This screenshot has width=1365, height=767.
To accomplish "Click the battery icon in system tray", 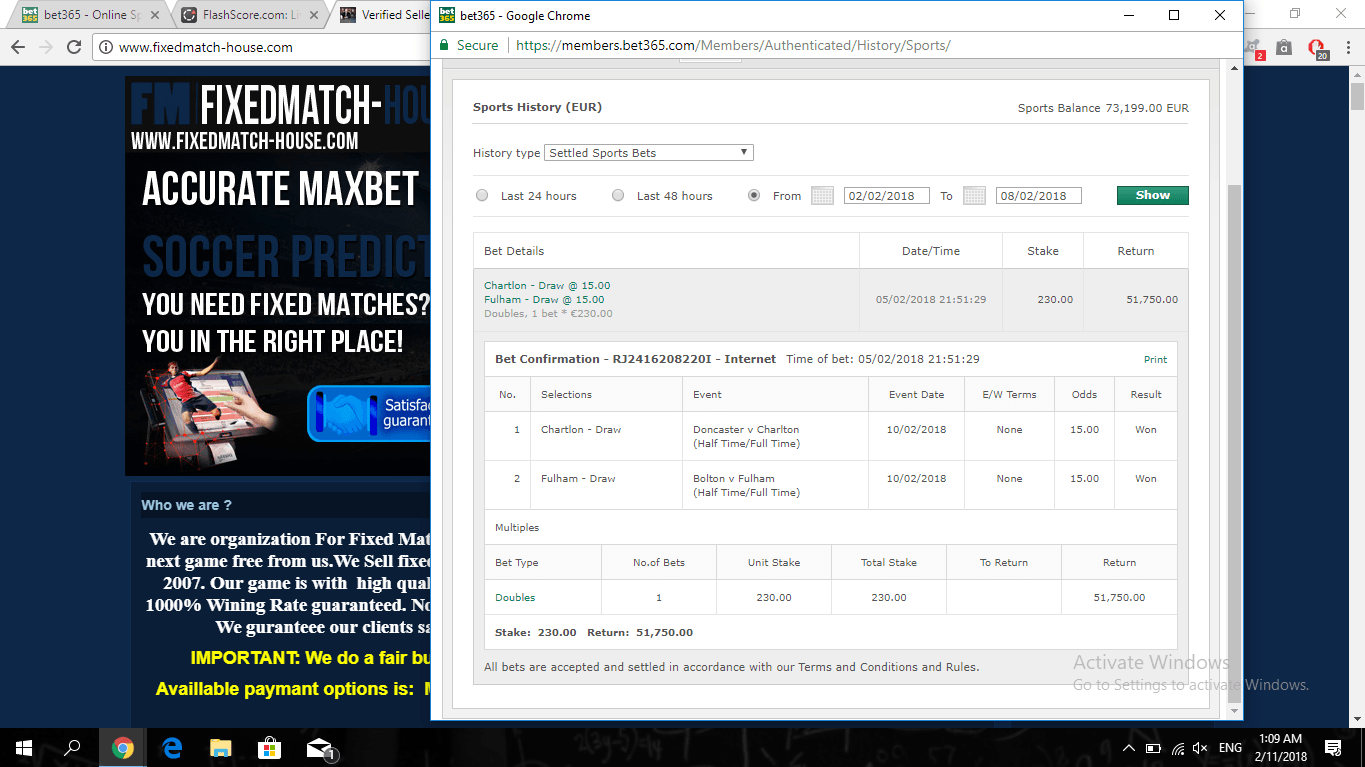I will coord(1153,748).
